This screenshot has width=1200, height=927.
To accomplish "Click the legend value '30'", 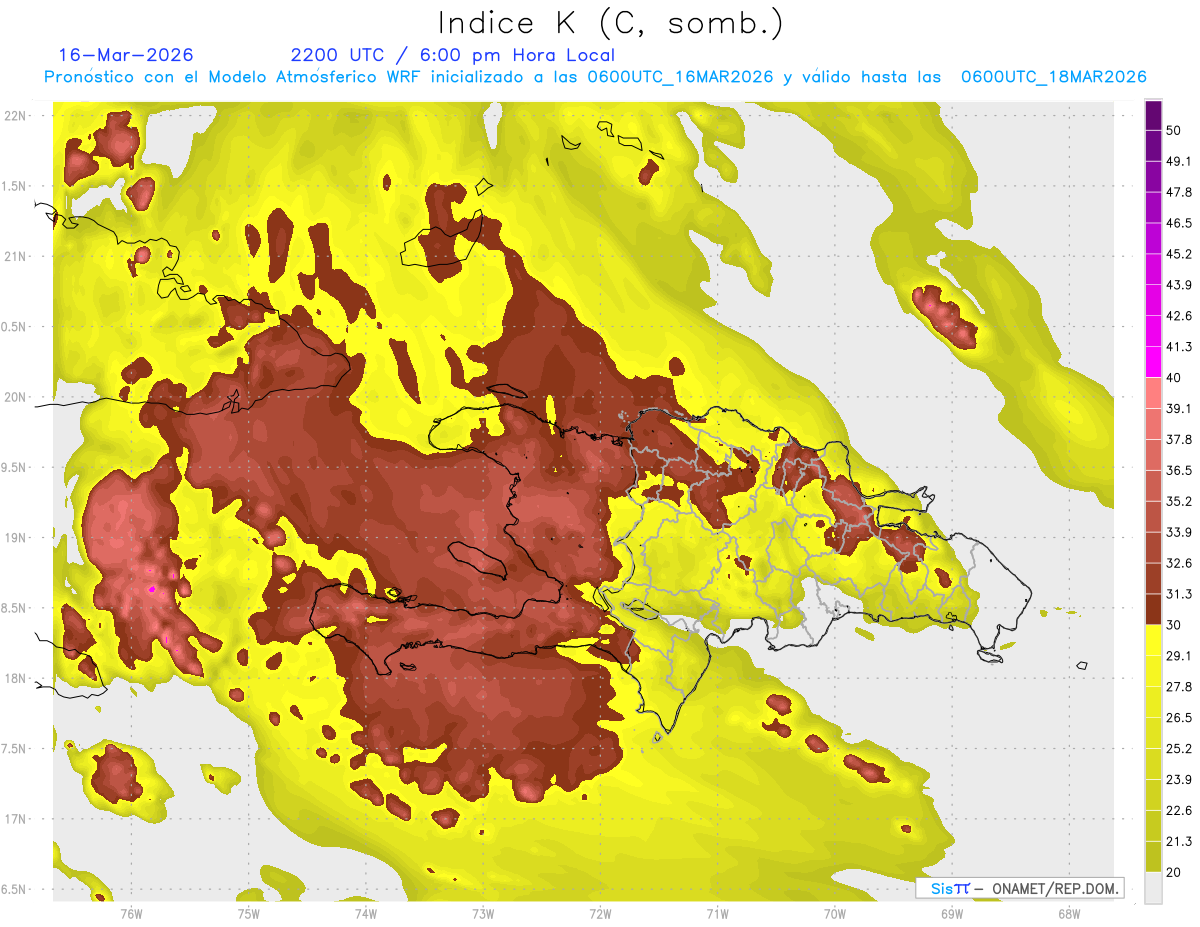I will coord(1173,625).
